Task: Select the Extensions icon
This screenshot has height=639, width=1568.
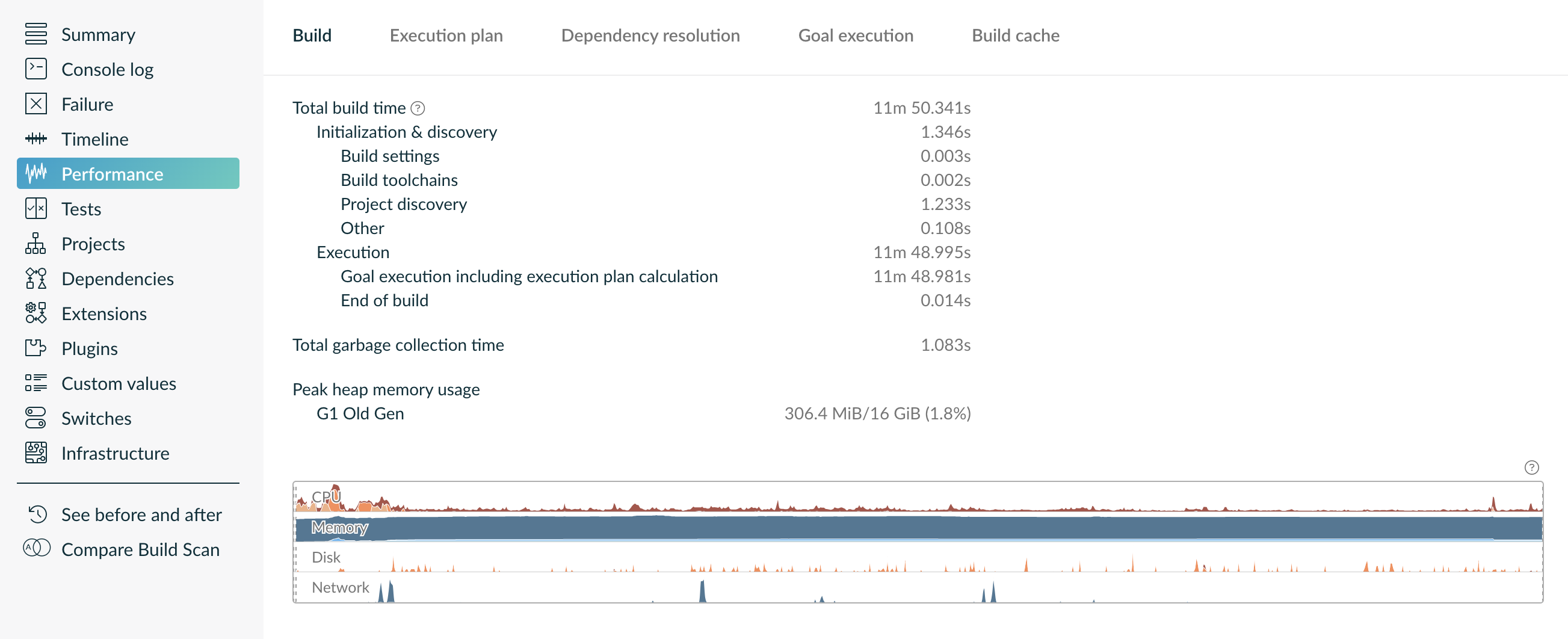Action: [36, 313]
